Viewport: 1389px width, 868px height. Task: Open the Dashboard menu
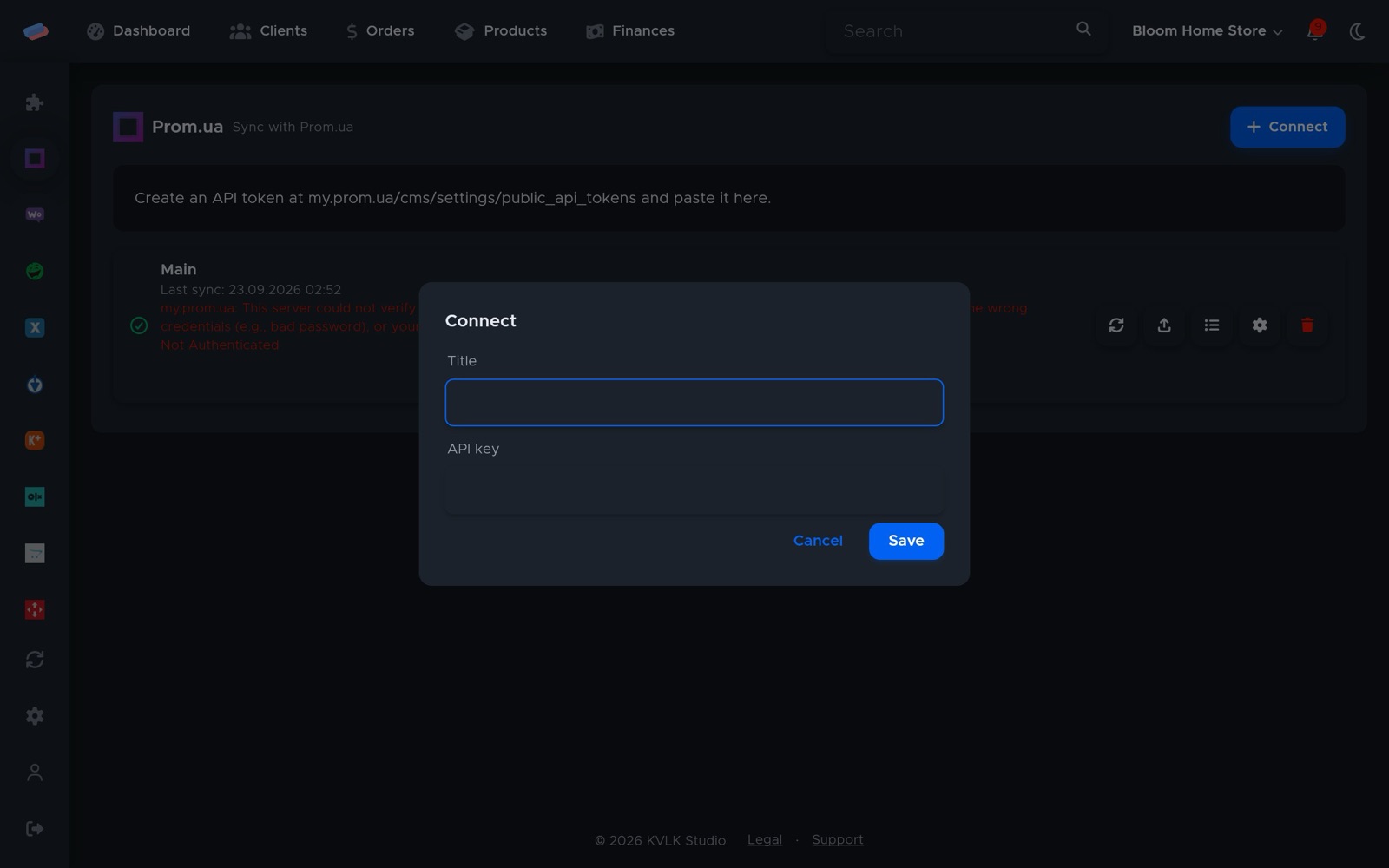139,31
